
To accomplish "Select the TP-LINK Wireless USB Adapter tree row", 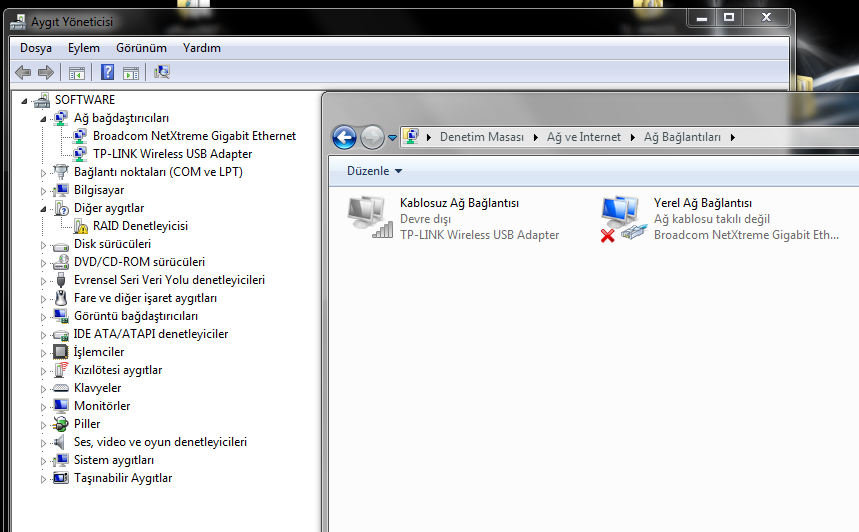I will (x=173, y=154).
